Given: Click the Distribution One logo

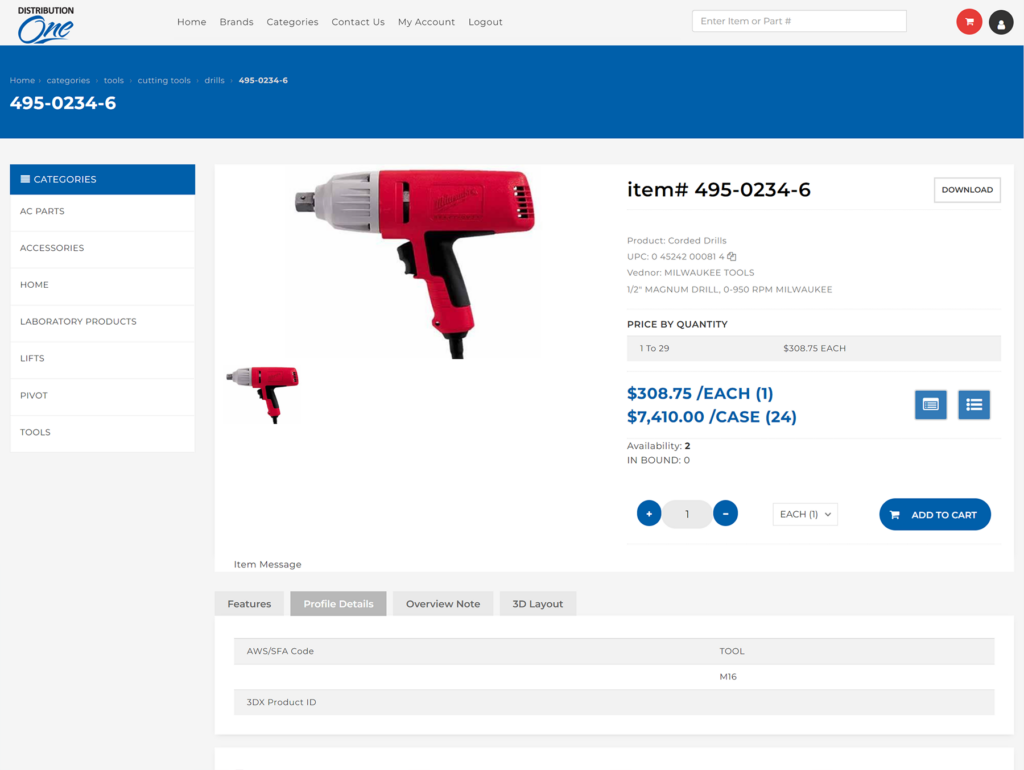Looking at the screenshot, I should tap(46, 25).
